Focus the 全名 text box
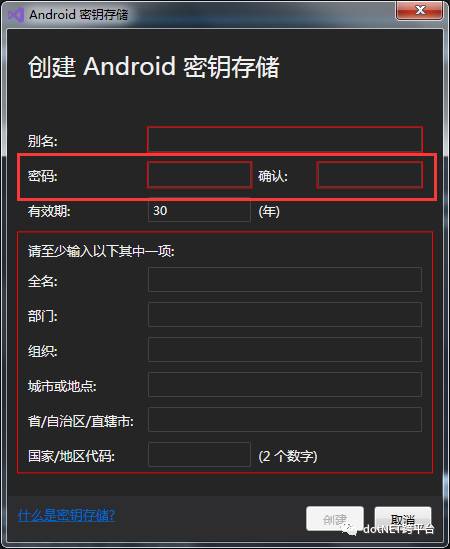 285,279
